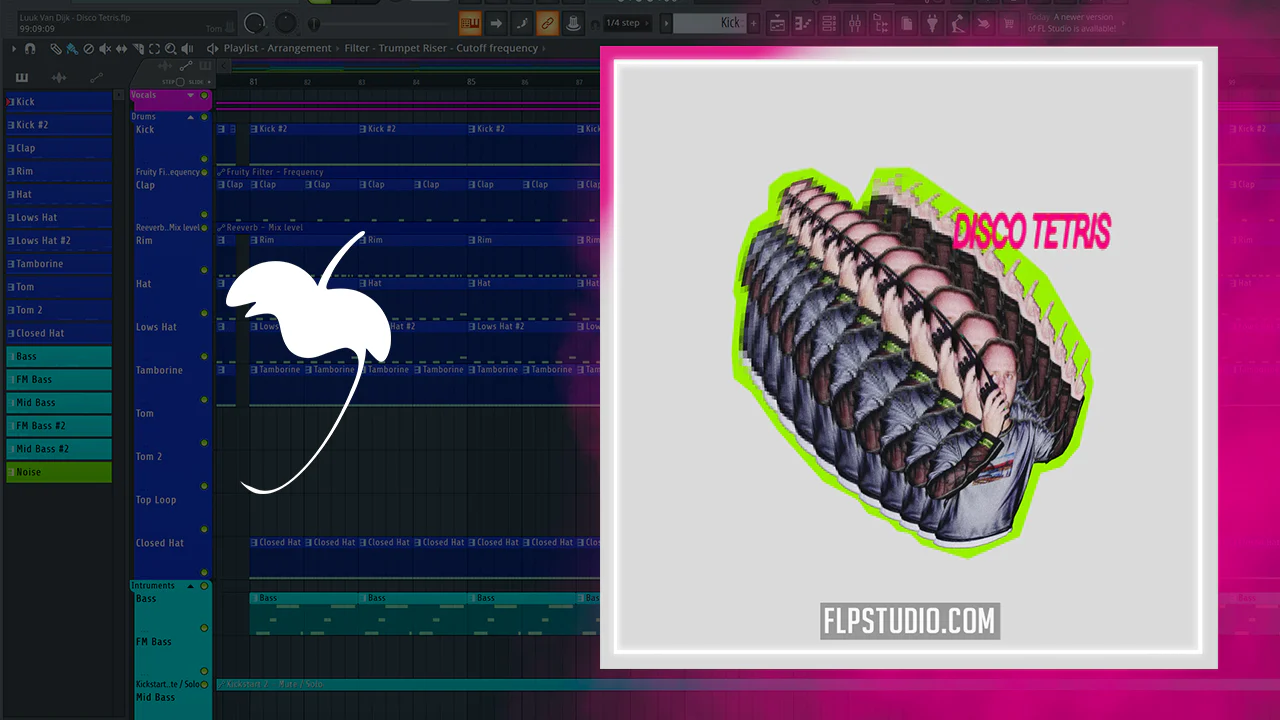Show pattern clips in the picker panel
The height and width of the screenshot is (720, 1280).
click(x=22, y=78)
